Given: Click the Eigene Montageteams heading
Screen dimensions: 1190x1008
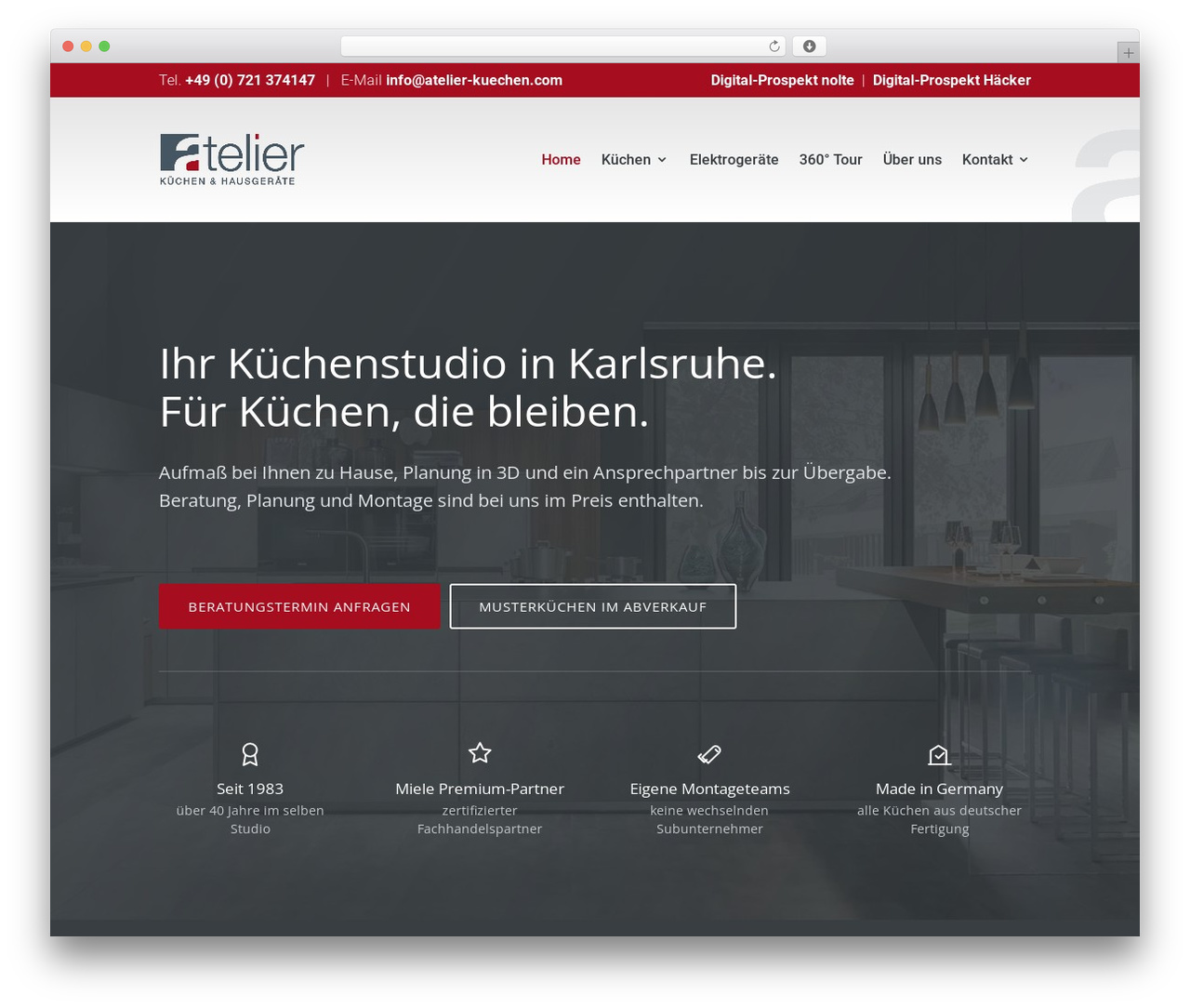Looking at the screenshot, I should click(x=709, y=789).
